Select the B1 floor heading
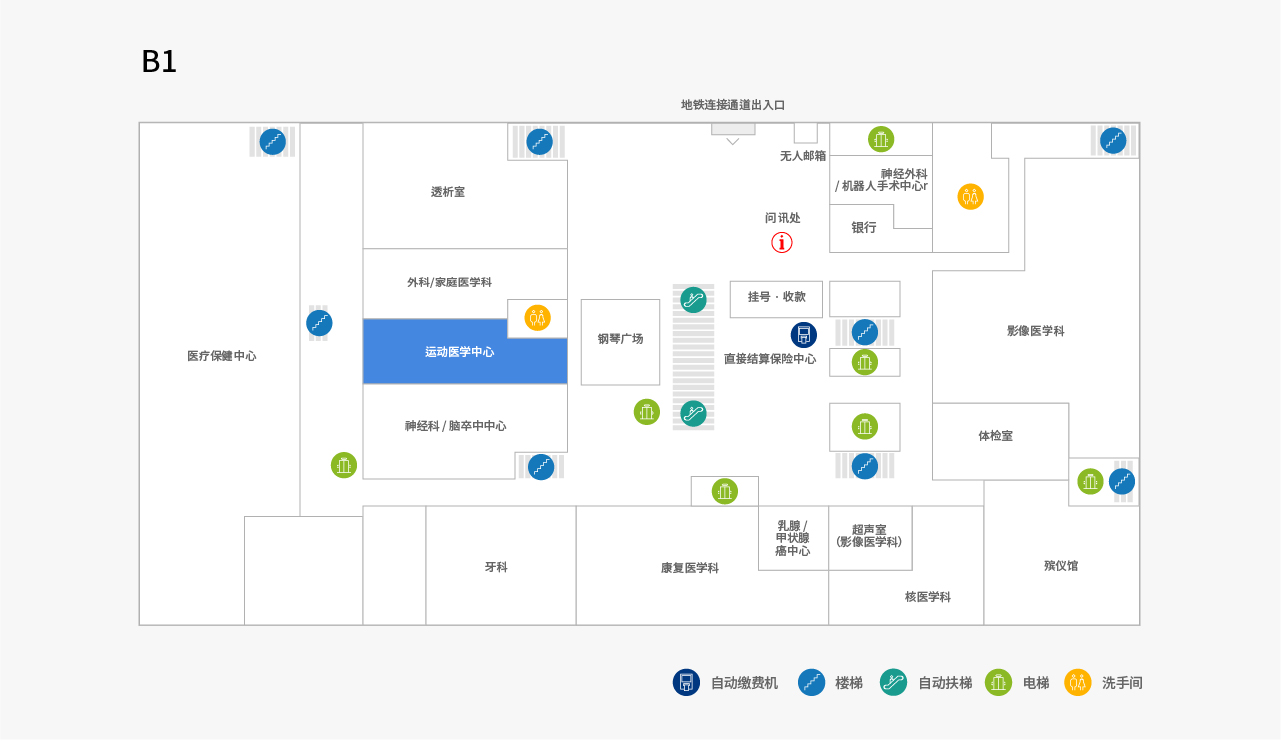The width and height of the screenshot is (1281, 741). coord(159,62)
